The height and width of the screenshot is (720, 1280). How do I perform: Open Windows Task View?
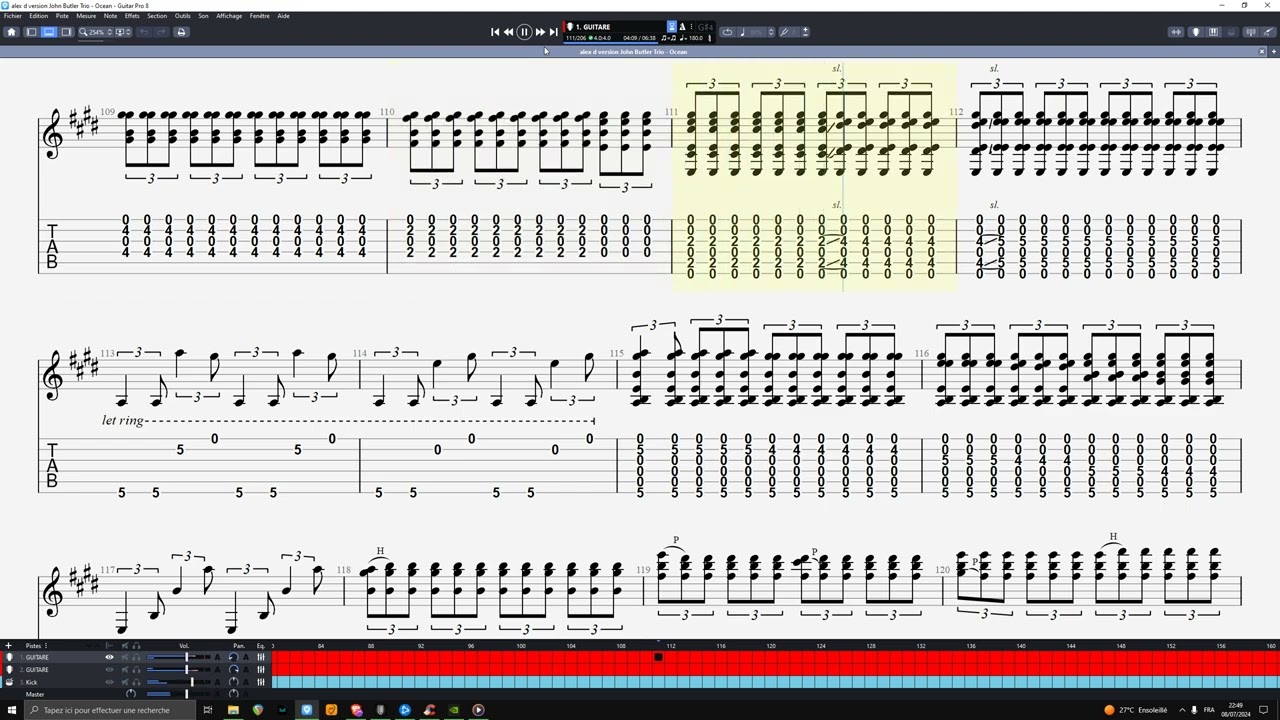coord(208,710)
